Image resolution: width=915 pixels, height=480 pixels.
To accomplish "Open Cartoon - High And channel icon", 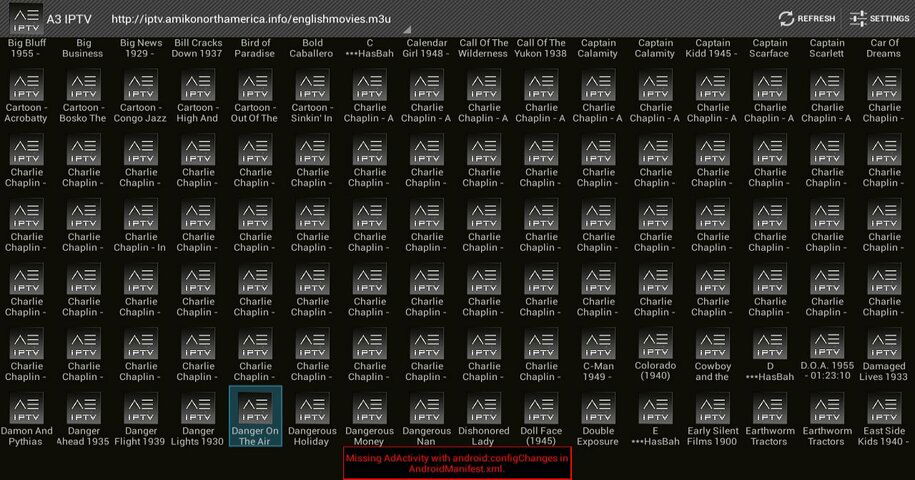I will [x=198, y=85].
